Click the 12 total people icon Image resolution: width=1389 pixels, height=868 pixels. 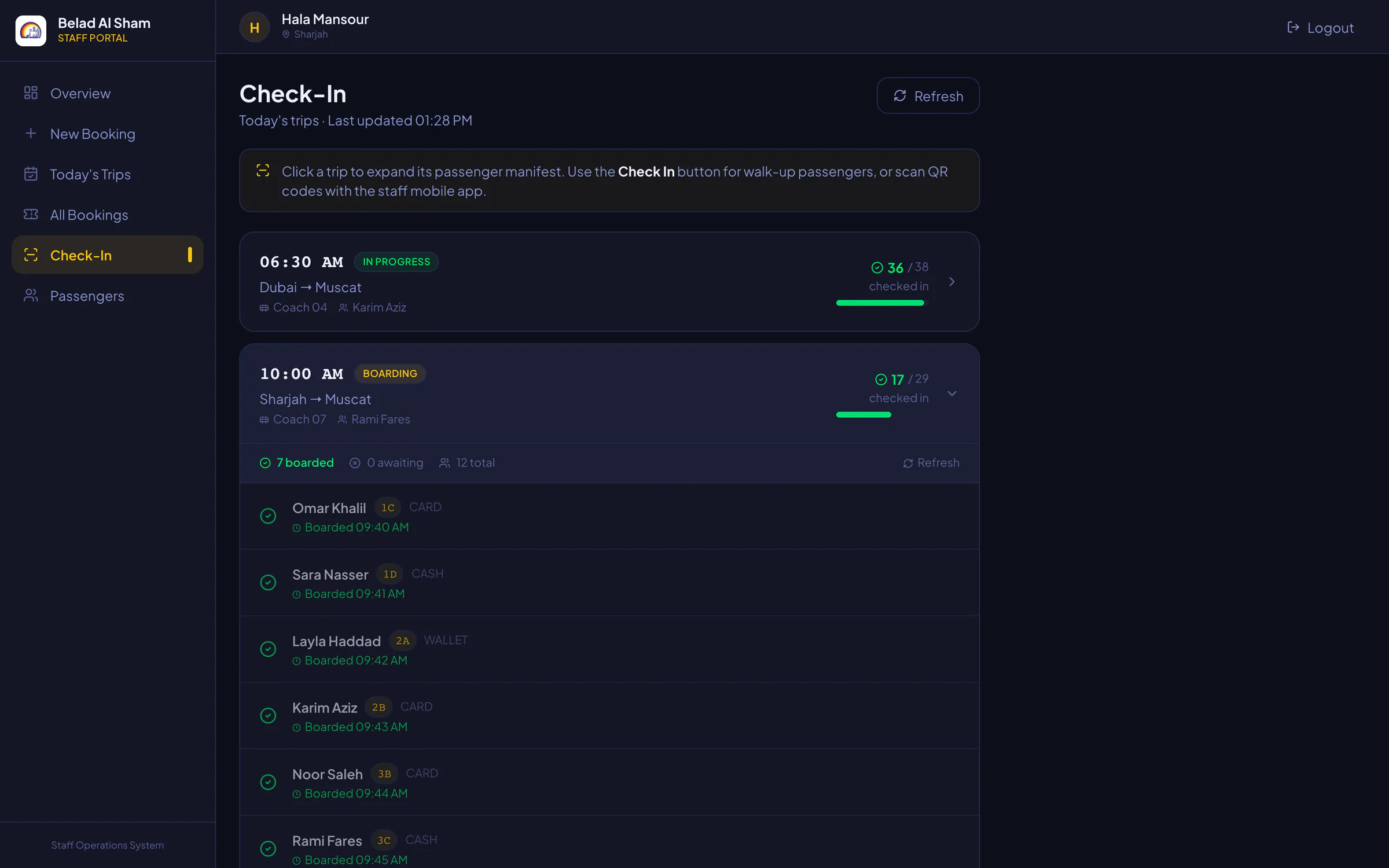444,463
